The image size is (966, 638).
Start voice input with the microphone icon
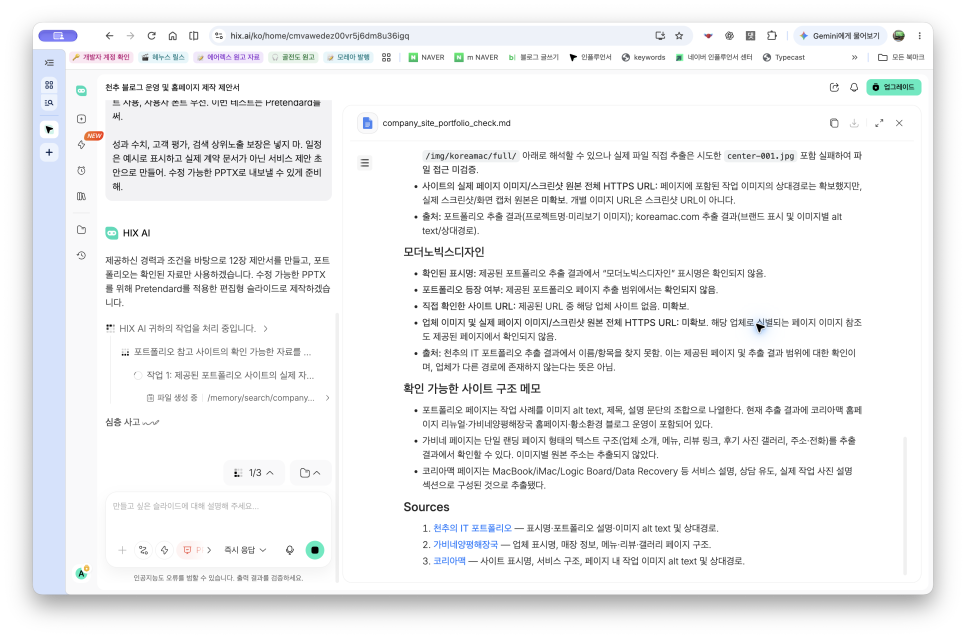coord(290,550)
